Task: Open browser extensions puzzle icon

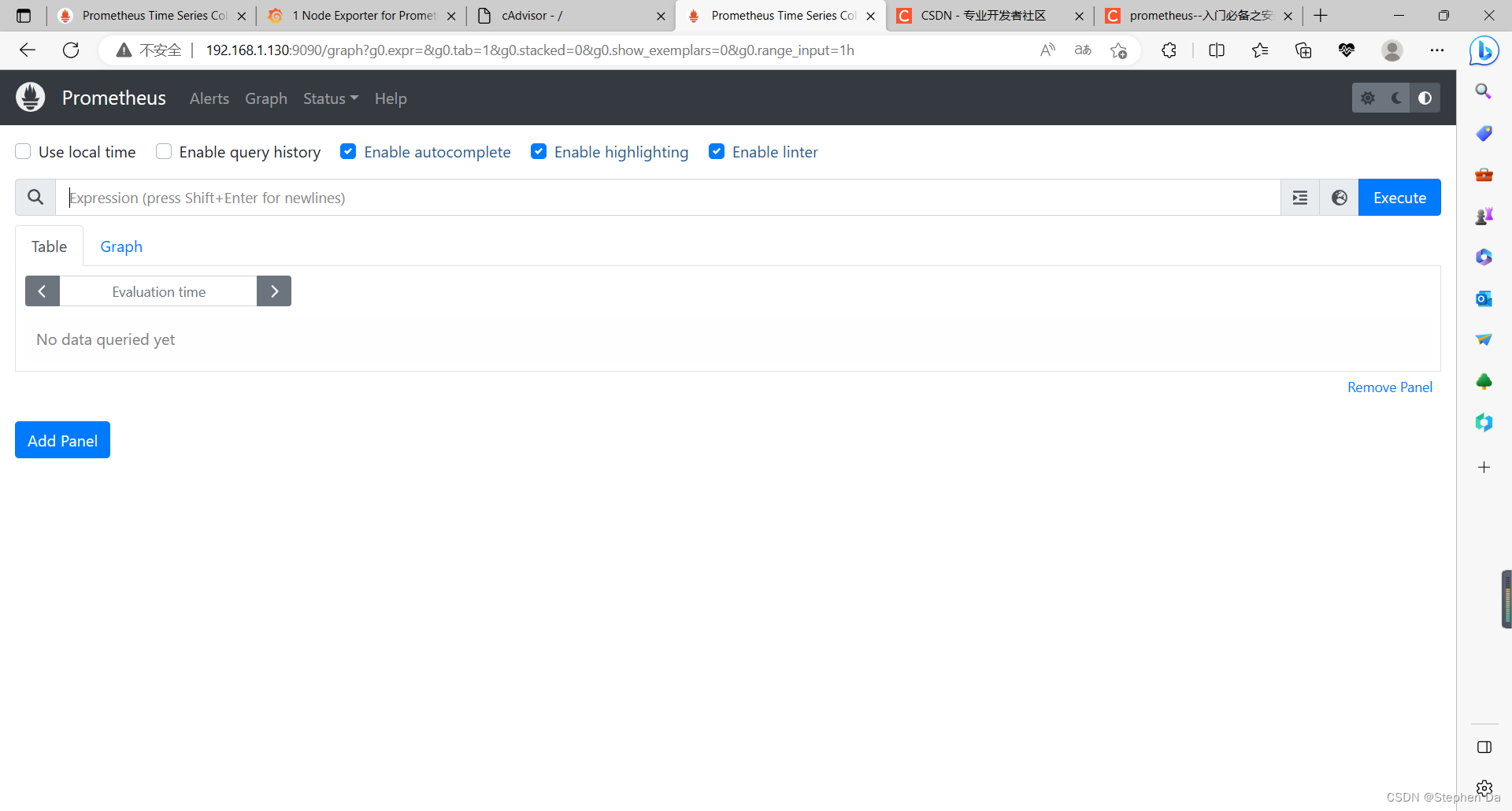Action: point(1169,50)
